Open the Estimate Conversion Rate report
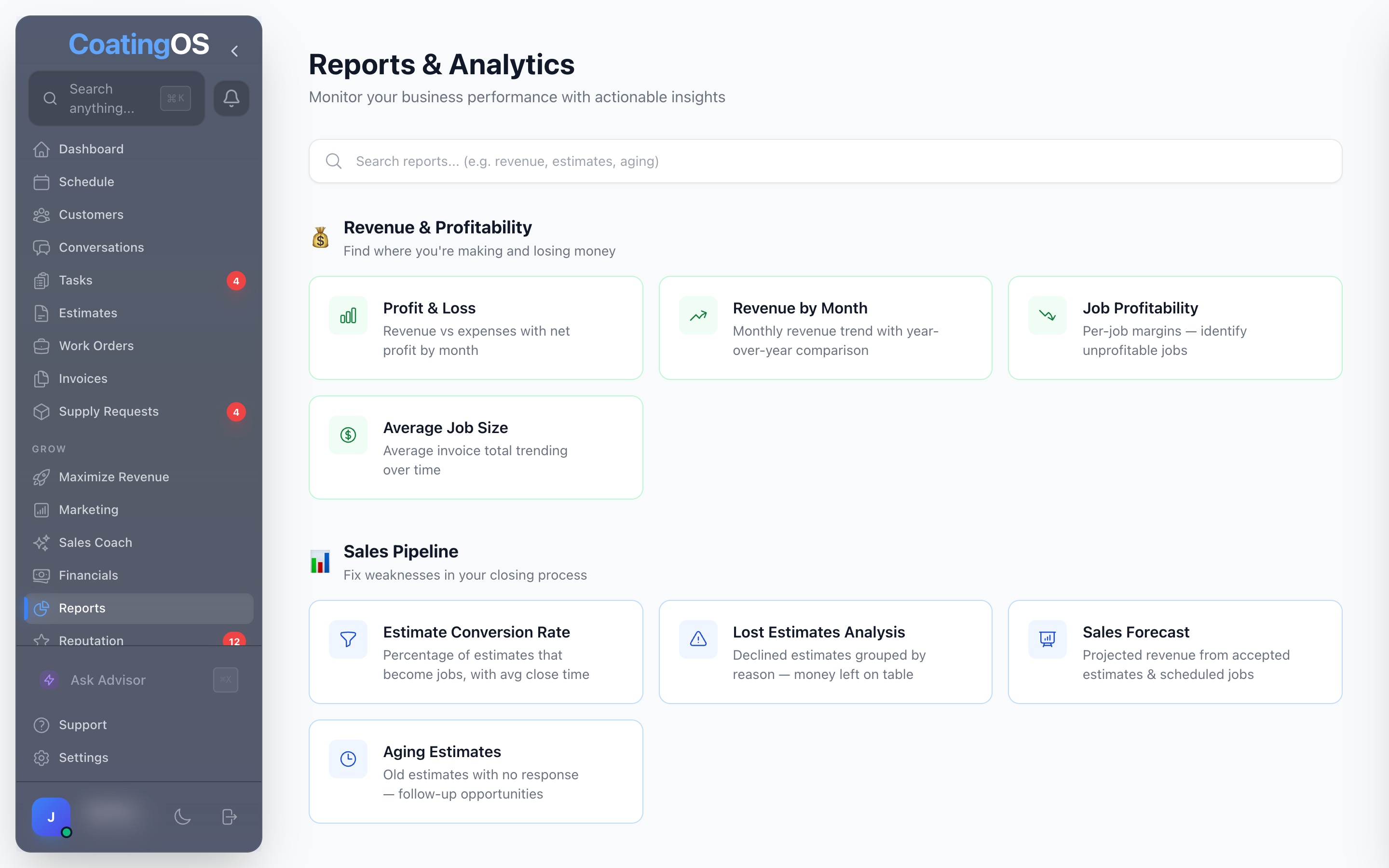 click(x=476, y=651)
